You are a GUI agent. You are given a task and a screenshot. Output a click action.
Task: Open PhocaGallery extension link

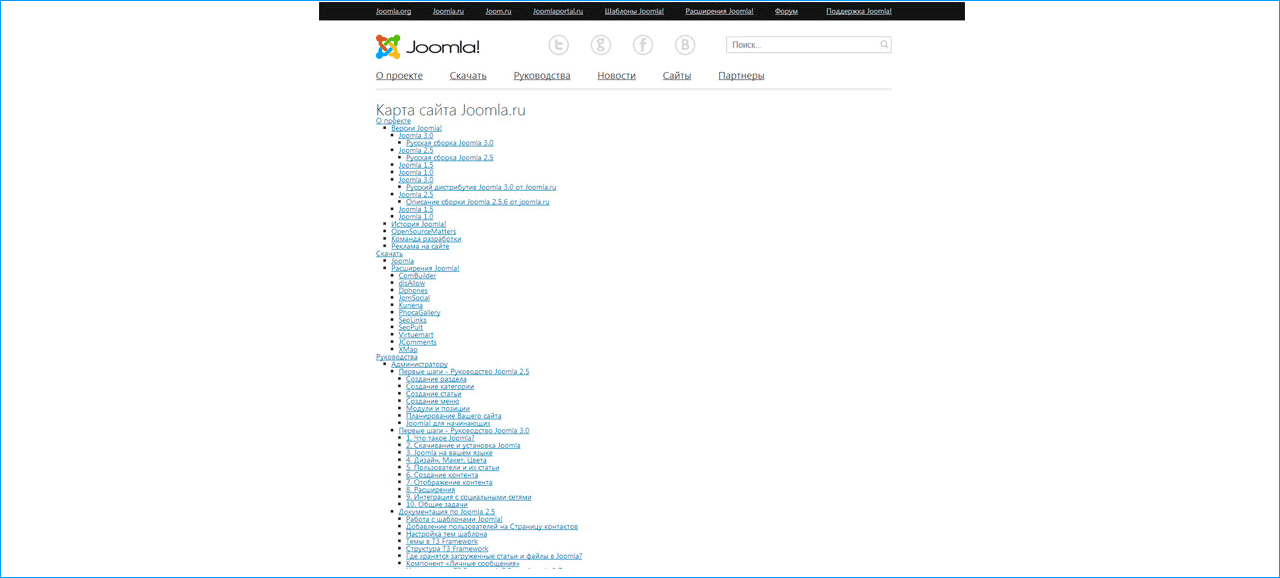(x=419, y=313)
